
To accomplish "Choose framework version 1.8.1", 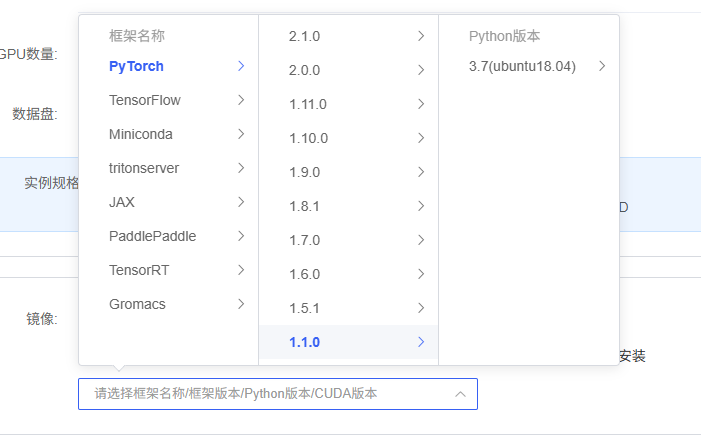I will pyautogui.click(x=348, y=206).
